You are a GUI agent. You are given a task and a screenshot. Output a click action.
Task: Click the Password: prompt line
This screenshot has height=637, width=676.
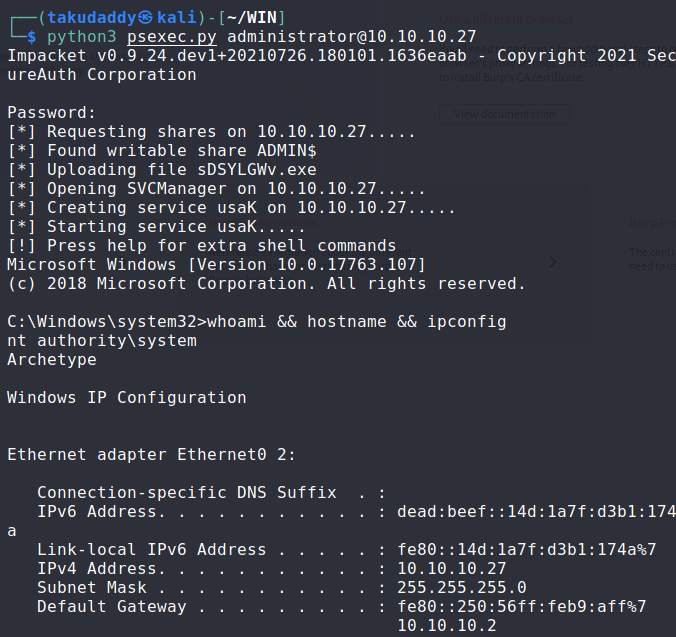tap(51, 112)
